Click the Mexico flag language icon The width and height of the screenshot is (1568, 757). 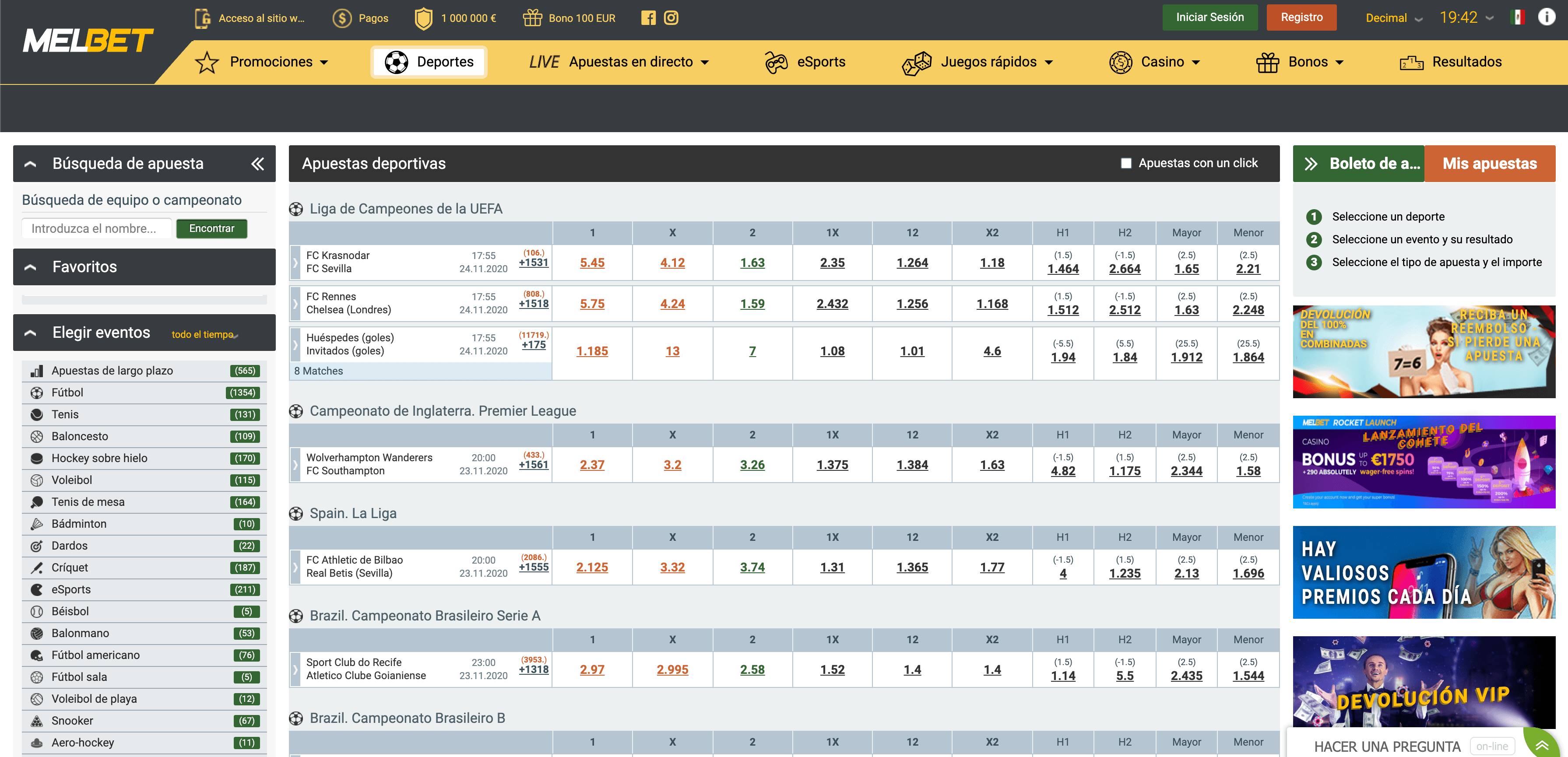pos(1518,18)
